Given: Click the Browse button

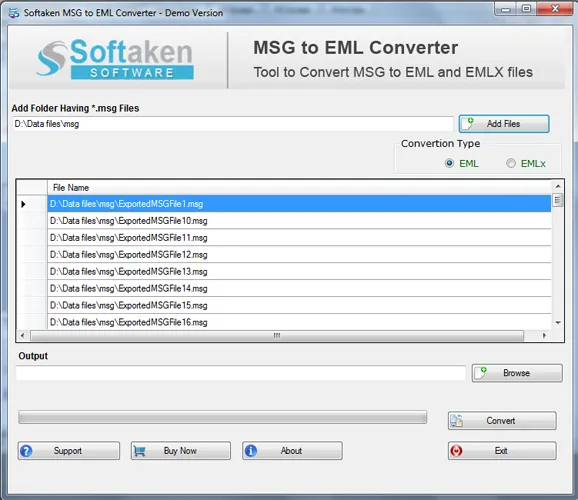Looking at the screenshot, I should click(517, 373).
